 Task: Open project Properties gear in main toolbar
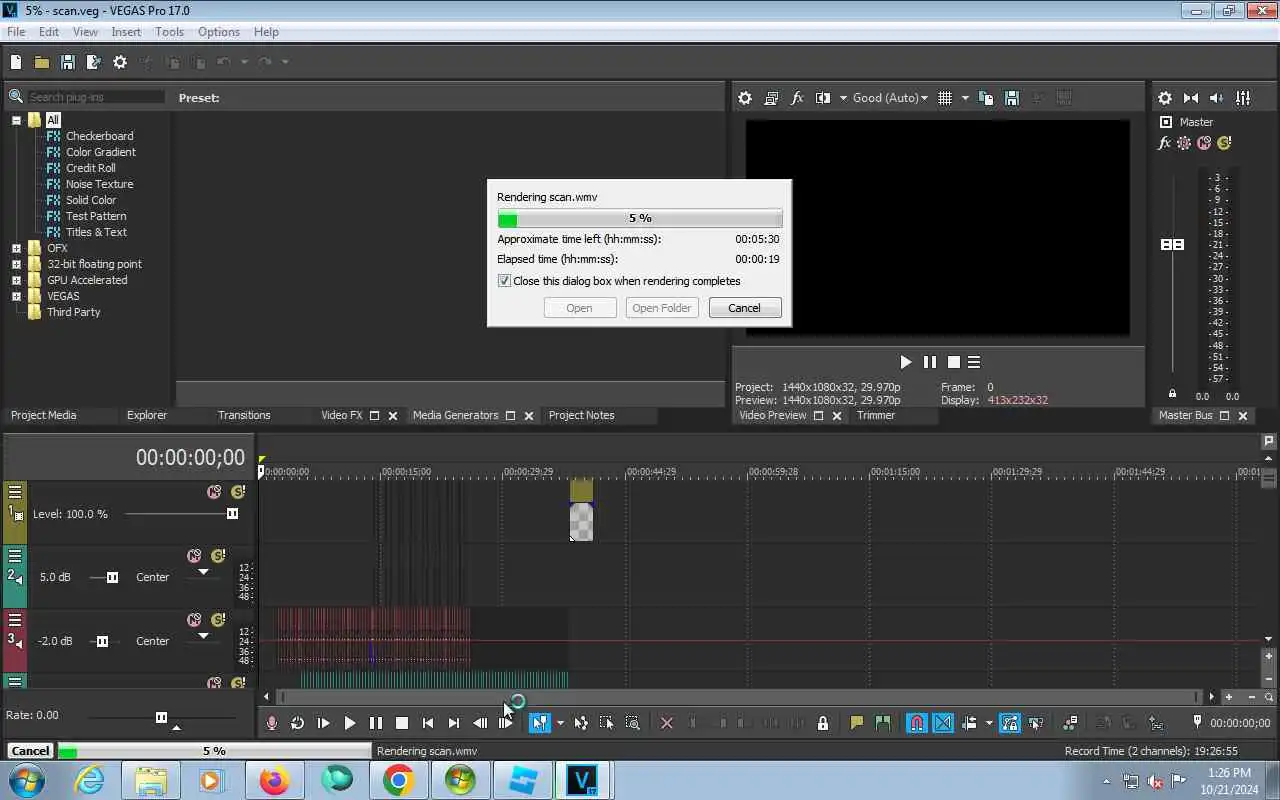click(120, 62)
